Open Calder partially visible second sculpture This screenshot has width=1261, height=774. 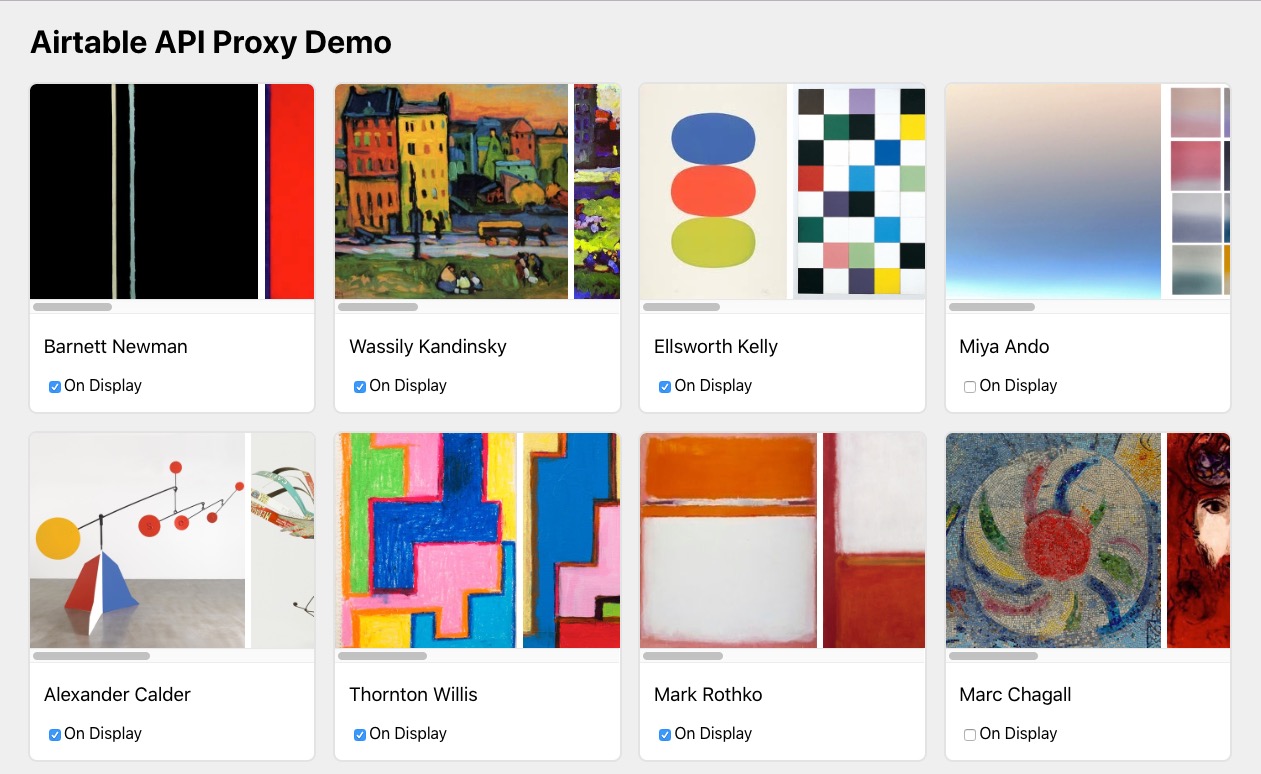click(282, 540)
